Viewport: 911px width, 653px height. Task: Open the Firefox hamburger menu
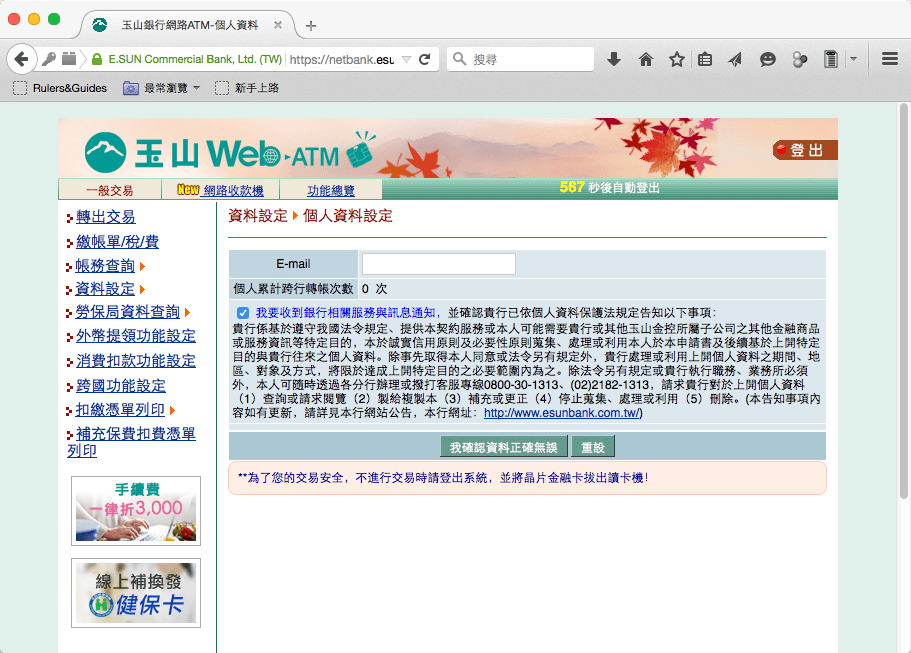tap(889, 58)
